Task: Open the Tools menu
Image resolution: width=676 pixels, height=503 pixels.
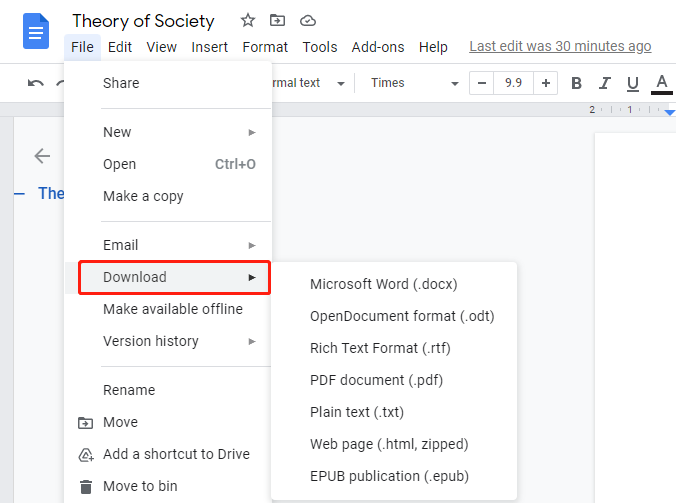Action: point(319,47)
